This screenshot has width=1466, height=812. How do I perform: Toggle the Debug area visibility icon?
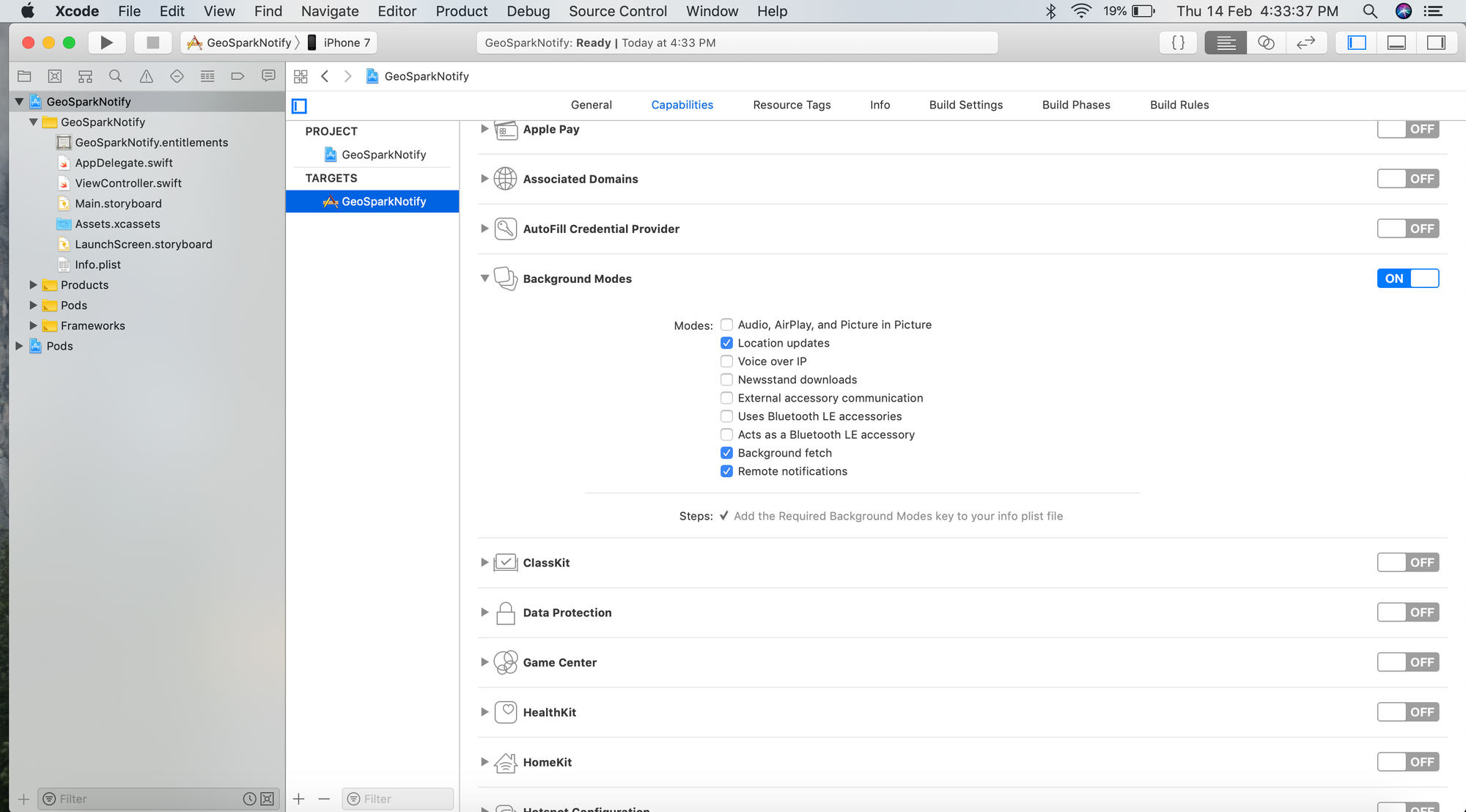pos(1396,43)
